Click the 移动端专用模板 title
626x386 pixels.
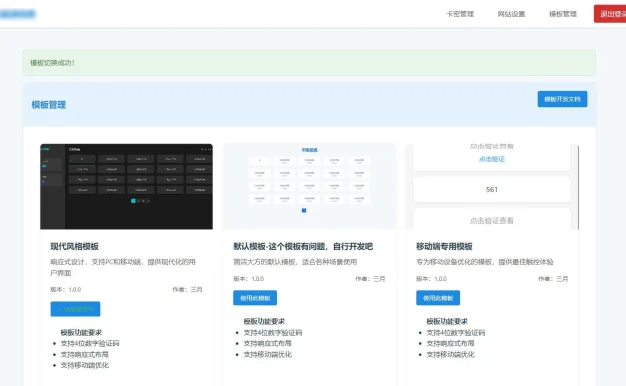444,246
